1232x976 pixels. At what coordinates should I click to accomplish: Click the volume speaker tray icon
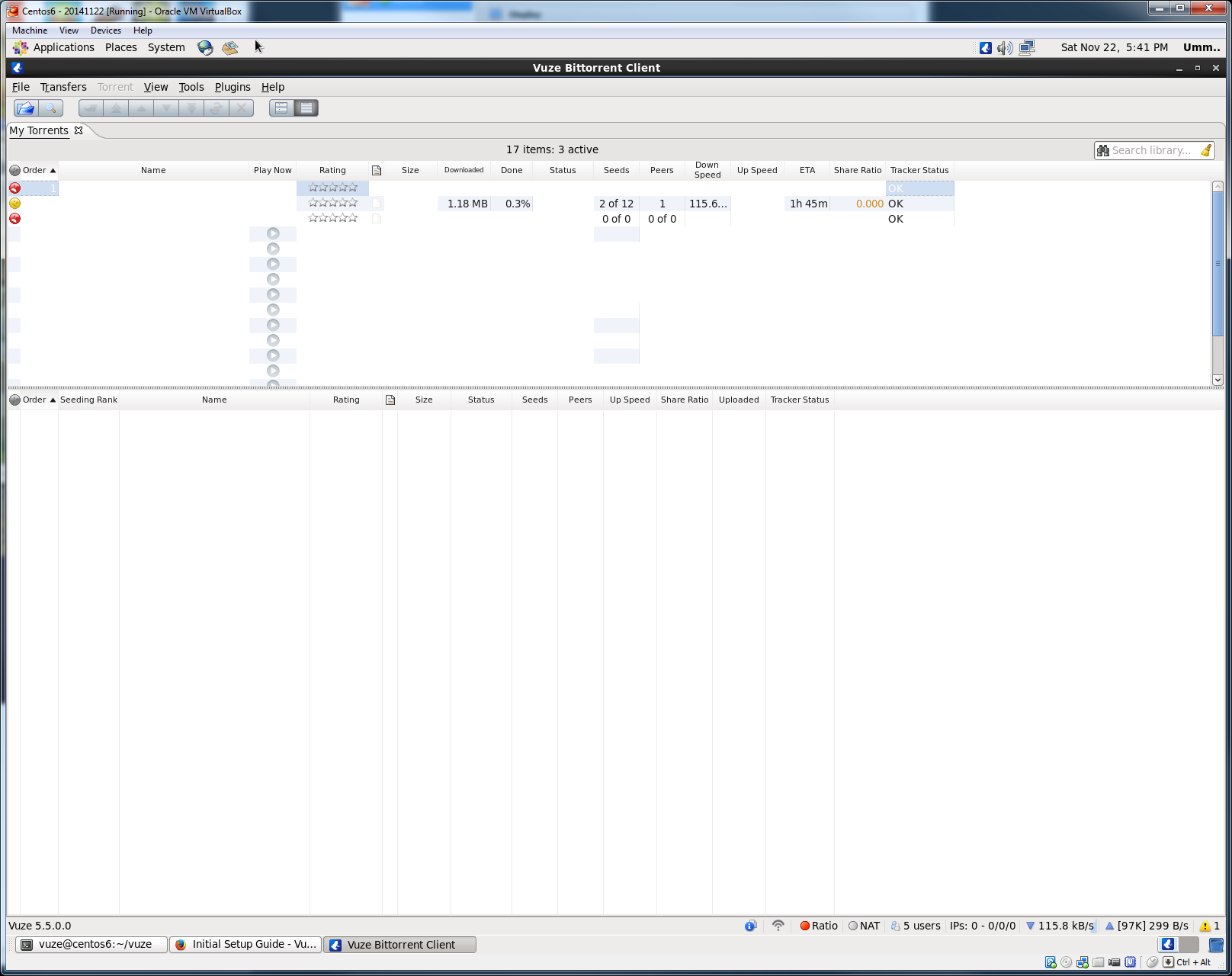[x=1006, y=48]
